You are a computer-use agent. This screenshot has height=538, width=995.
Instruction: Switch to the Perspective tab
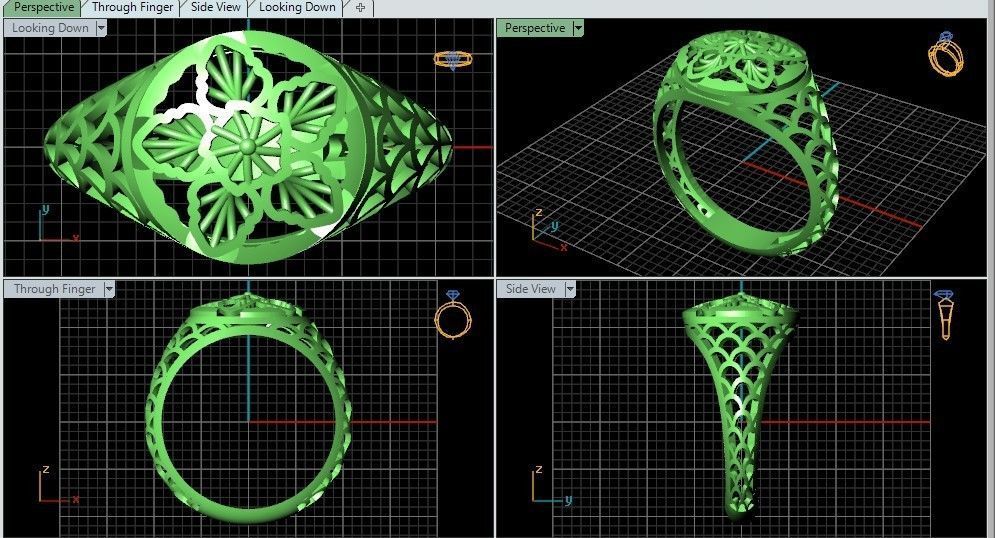click(43, 8)
